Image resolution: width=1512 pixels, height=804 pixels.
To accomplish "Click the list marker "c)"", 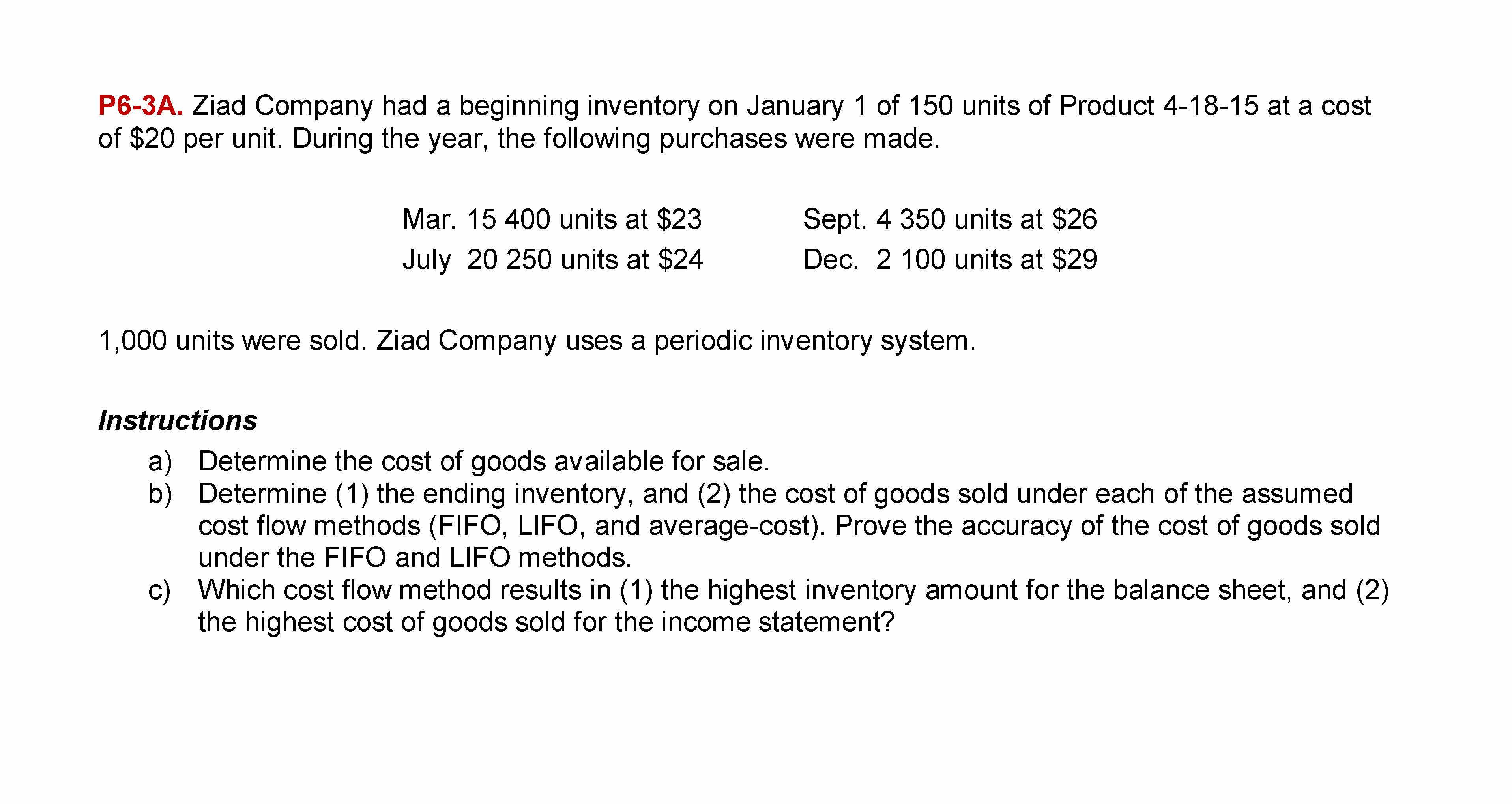I will (160, 590).
